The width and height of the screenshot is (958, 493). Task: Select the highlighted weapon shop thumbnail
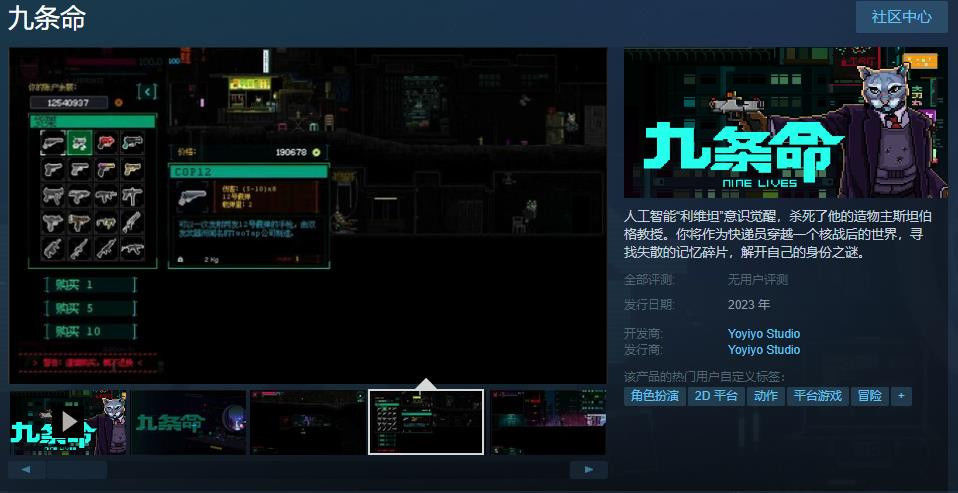click(426, 422)
